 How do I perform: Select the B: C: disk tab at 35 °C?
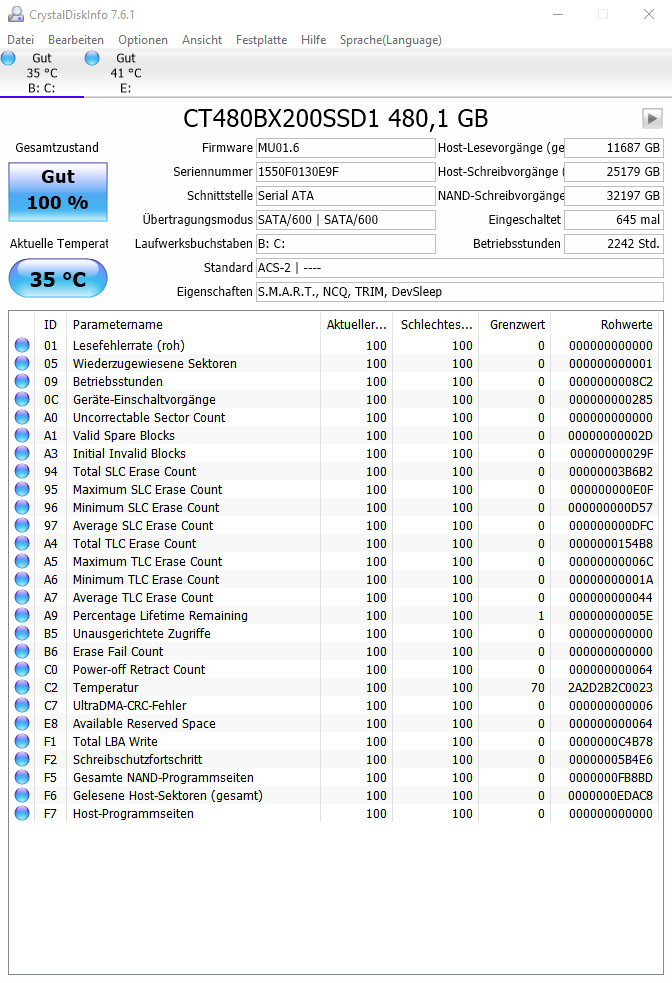(41, 73)
